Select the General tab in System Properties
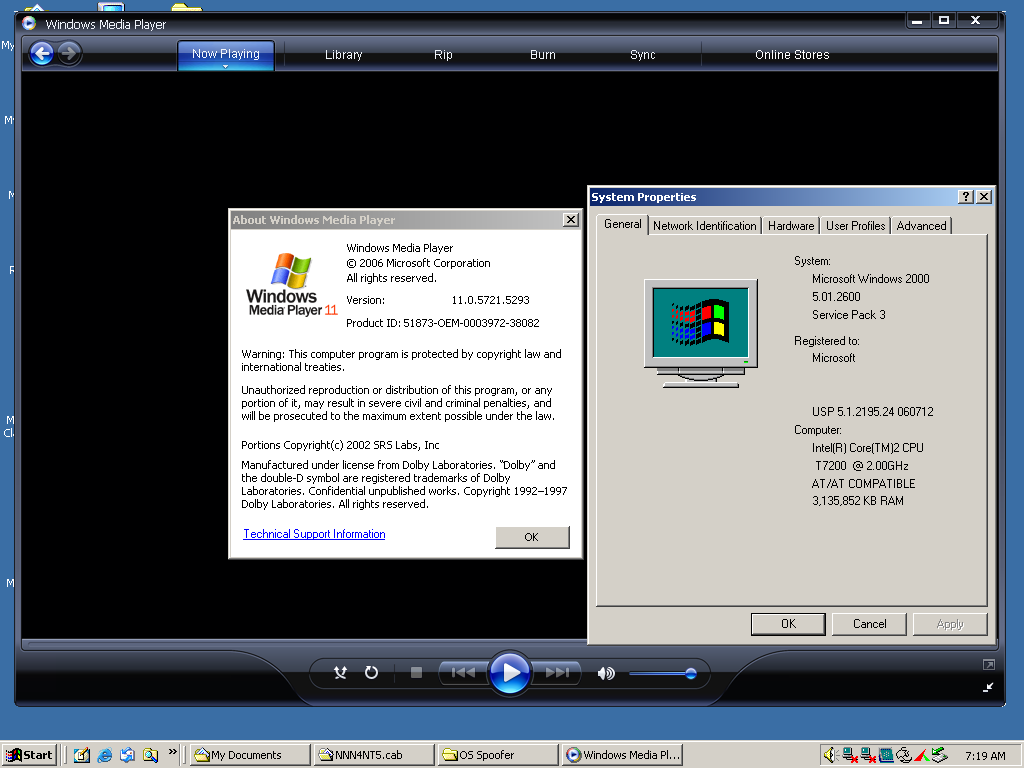This screenshot has height=768, width=1024. 622,224
